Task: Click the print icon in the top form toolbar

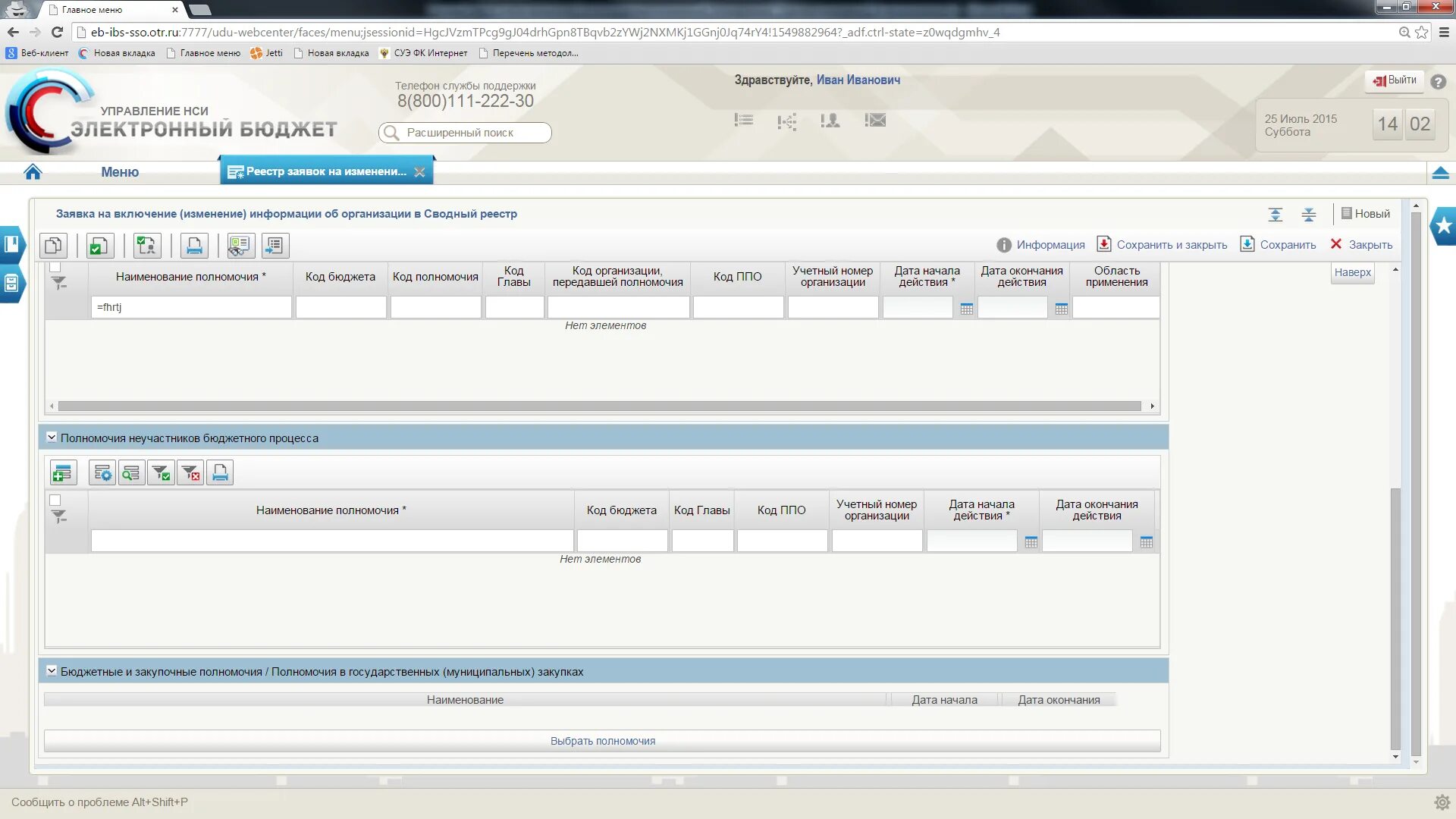Action: coord(194,246)
